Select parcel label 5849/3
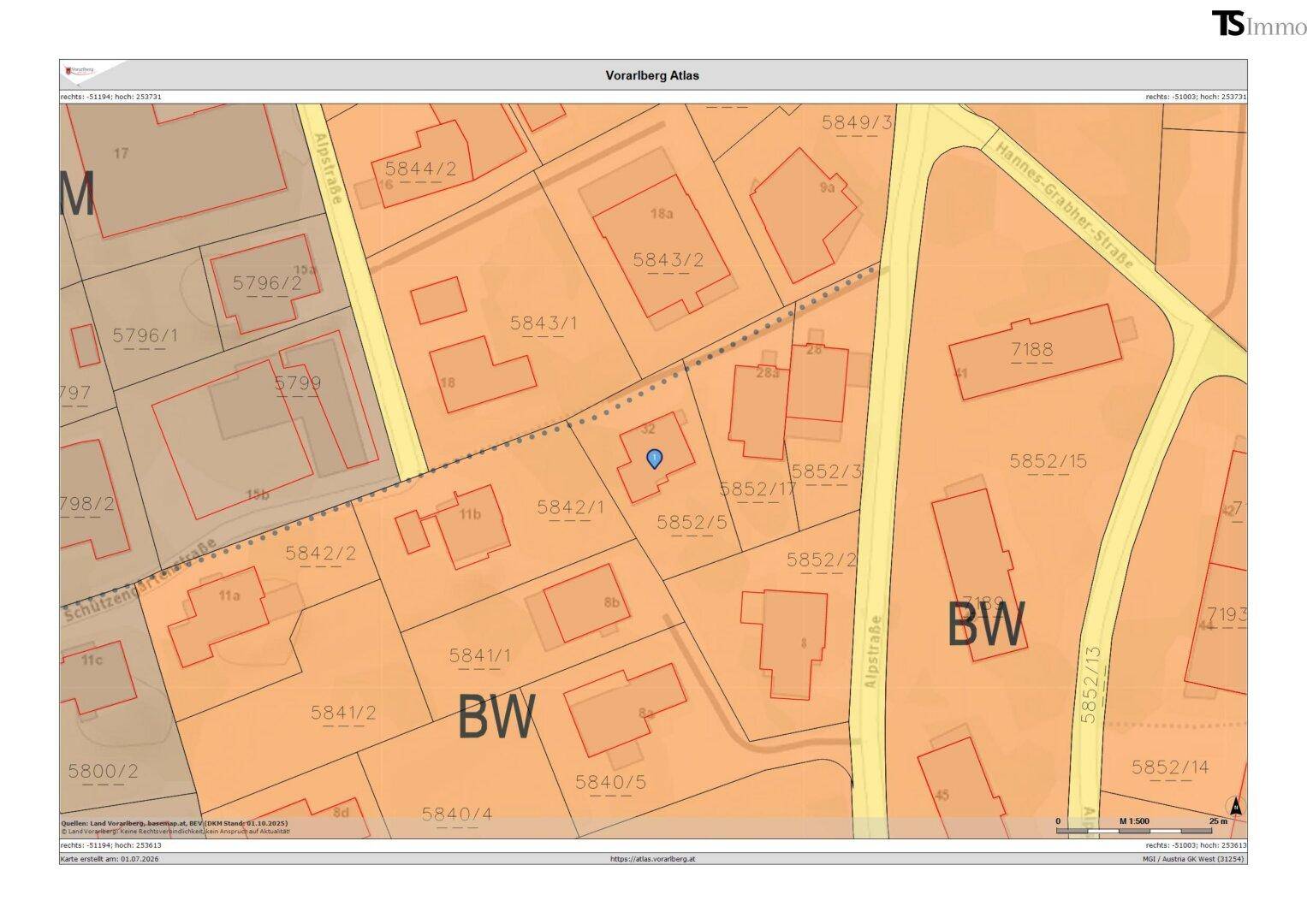The width and height of the screenshot is (1307, 924). pos(857,122)
